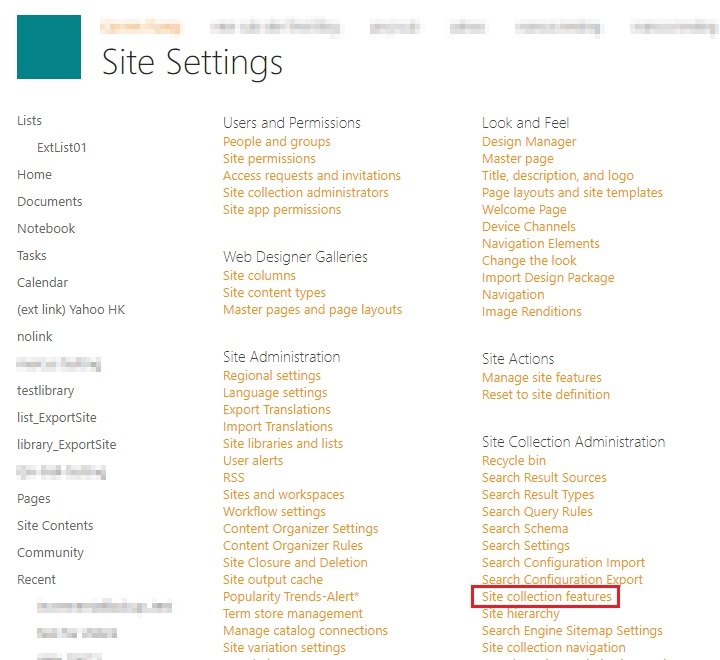Click Change the look link
Image resolution: width=720 pixels, height=660 pixels.
529,261
